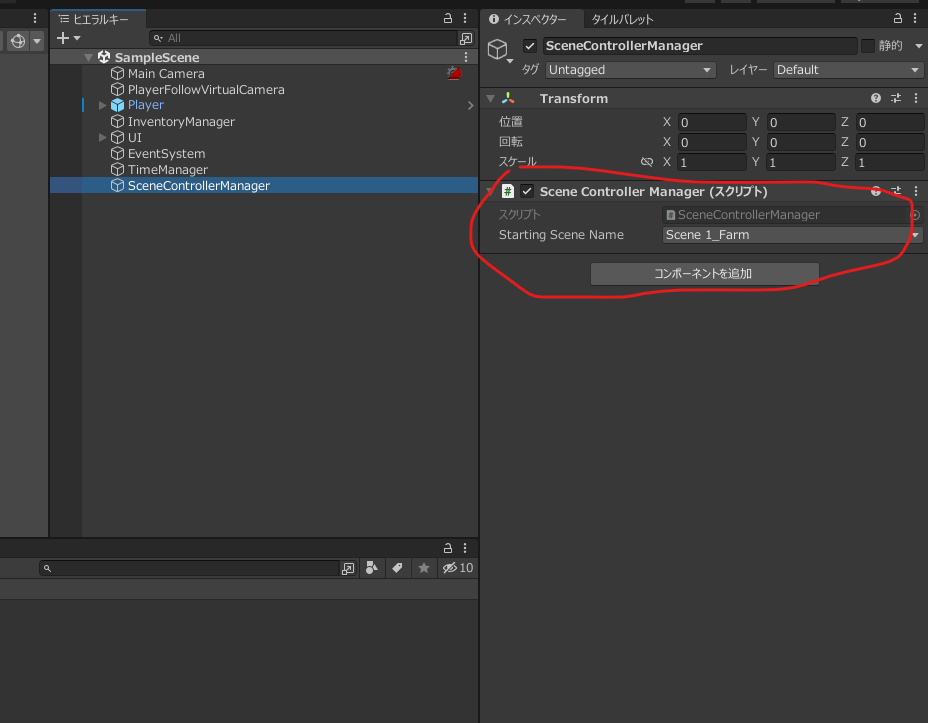Open the Tag dropdown showing Untagged
The height and width of the screenshot is (723, 928).
click(630, 70)
